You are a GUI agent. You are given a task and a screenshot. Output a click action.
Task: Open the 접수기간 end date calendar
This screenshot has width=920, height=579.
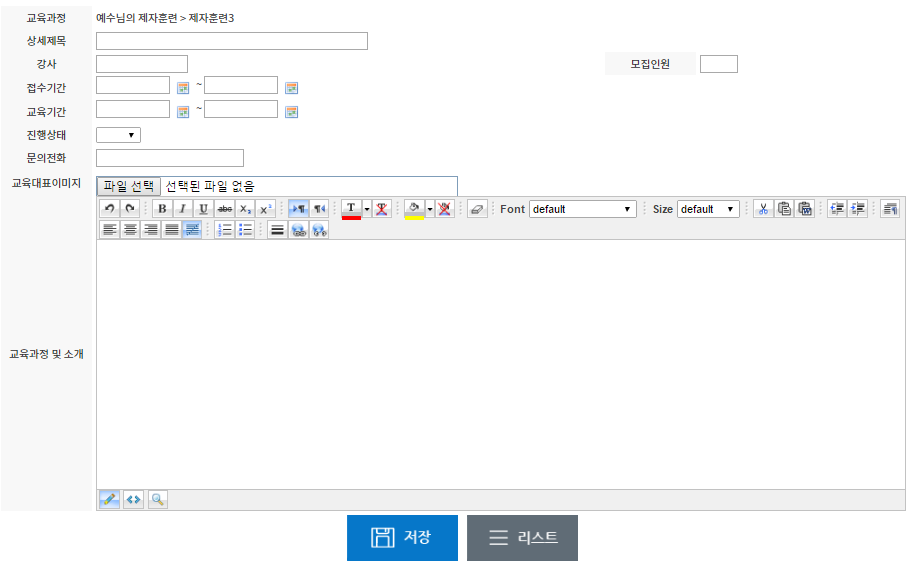coord(292,88)
